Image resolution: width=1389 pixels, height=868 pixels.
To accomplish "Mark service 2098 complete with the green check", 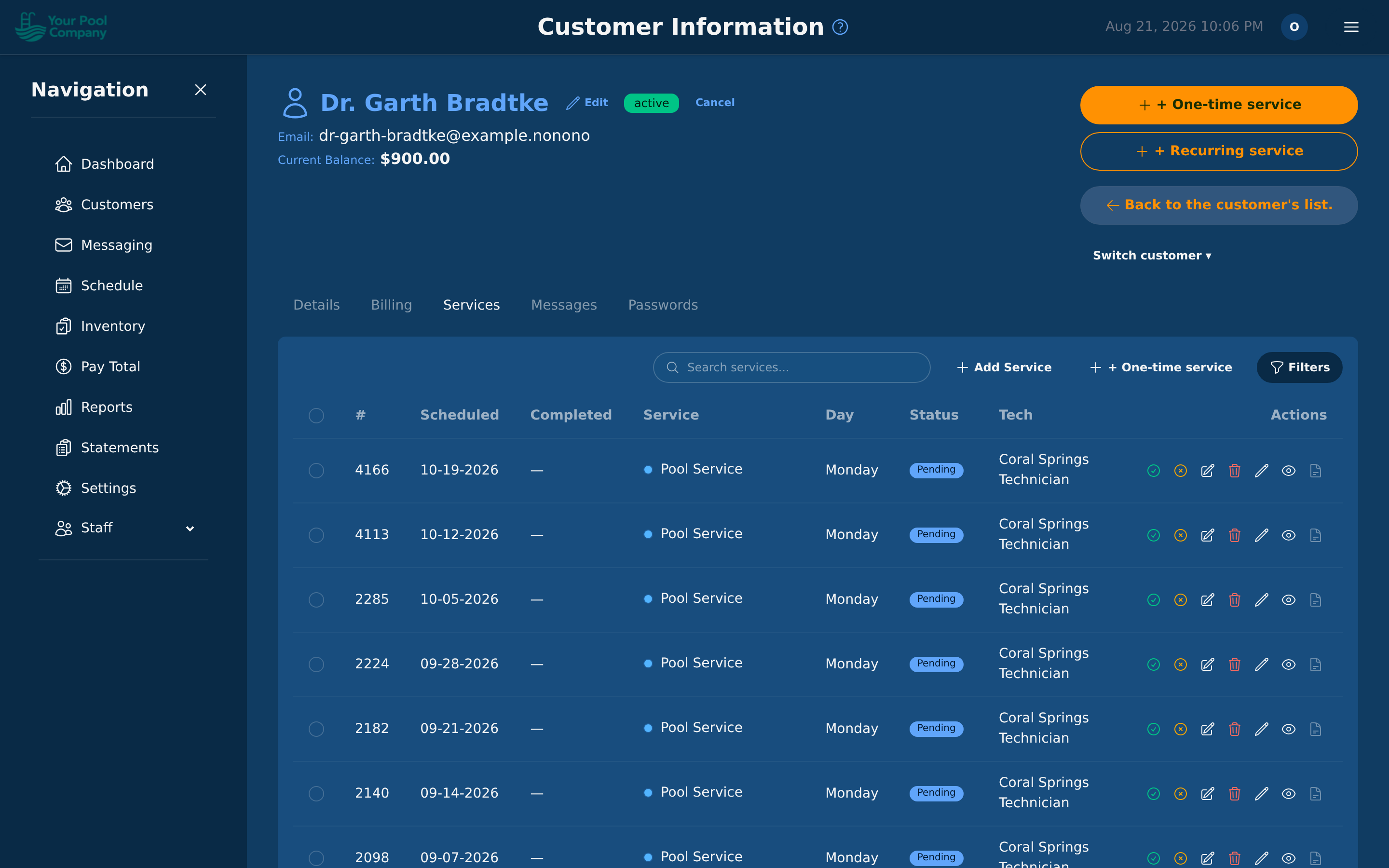I will point(1153,858).
